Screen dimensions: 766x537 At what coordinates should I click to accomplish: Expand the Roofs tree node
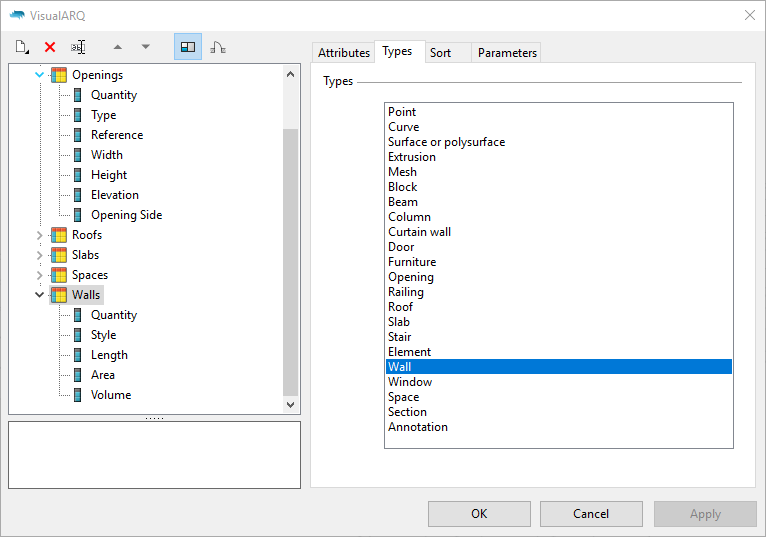pos(40,235)
